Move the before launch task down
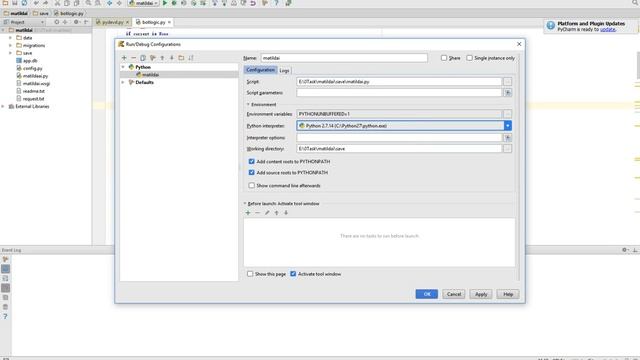Image resolution: width=640 pixels, height=360 pixels. [286, 213]
